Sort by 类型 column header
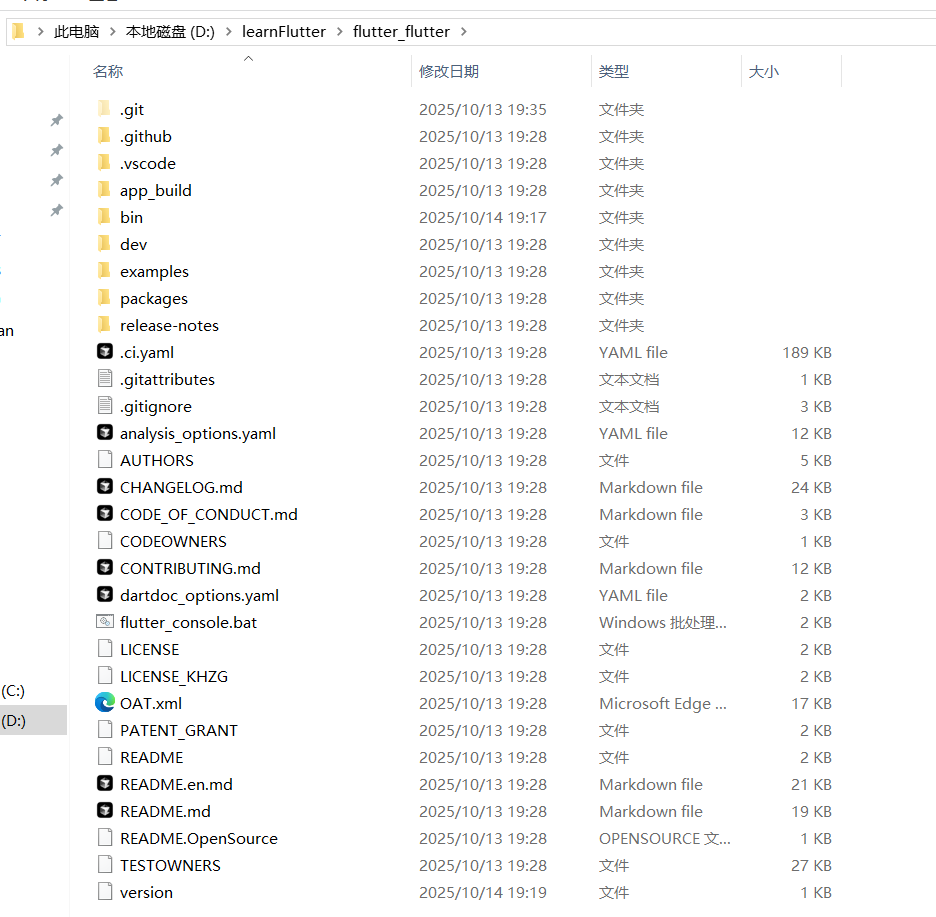 (x=614, y=72)
